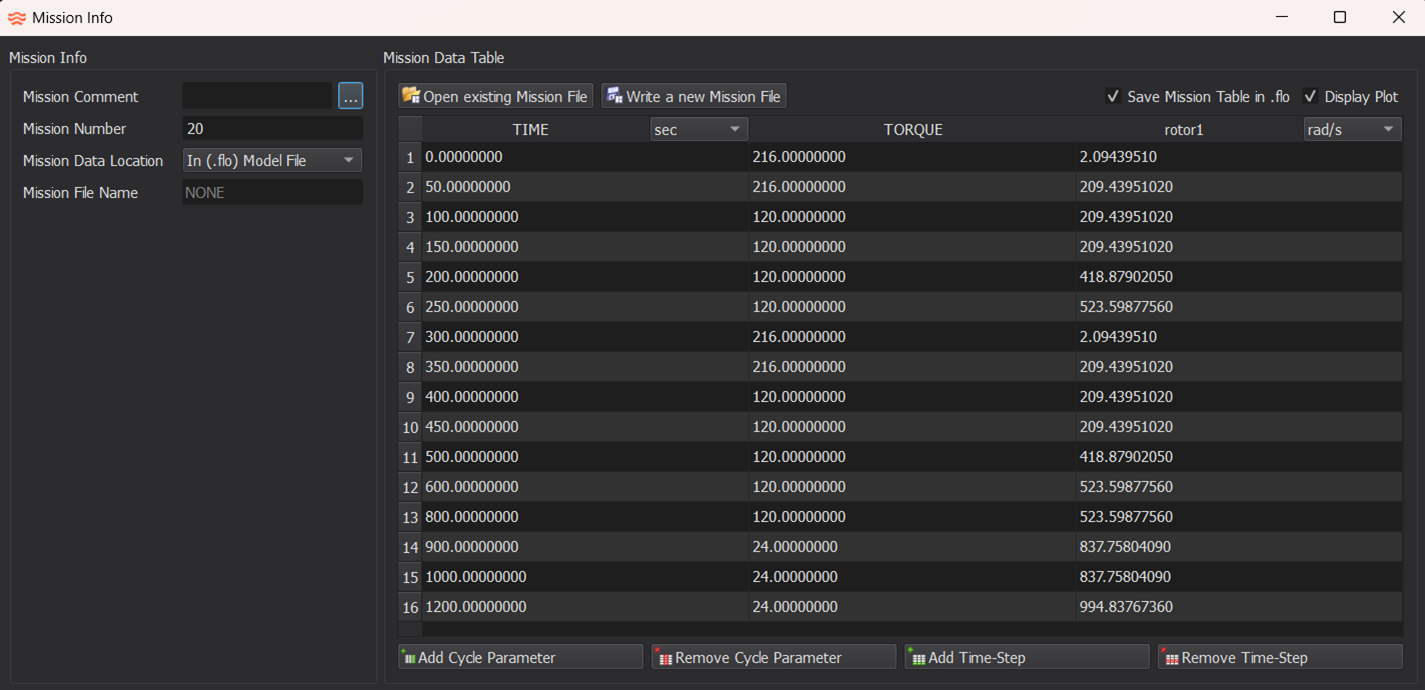1425x690 pixels.
Task: Select the rotor1 column header
Action: coord(1183,129)
